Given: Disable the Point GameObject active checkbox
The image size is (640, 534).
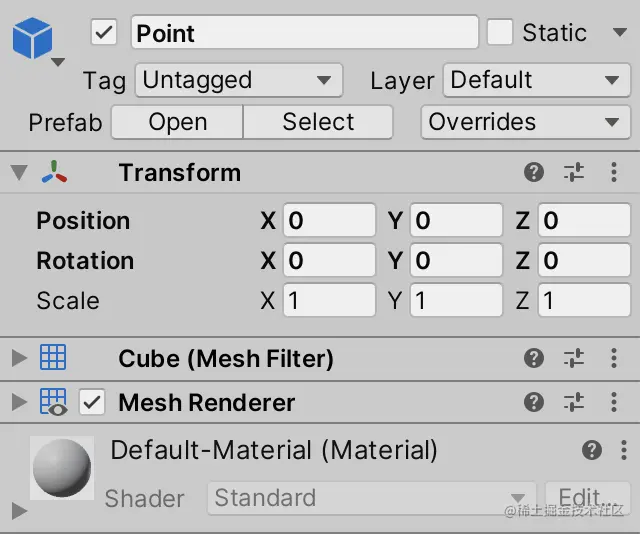Looking at the screenshot, I should pos(104,33).
